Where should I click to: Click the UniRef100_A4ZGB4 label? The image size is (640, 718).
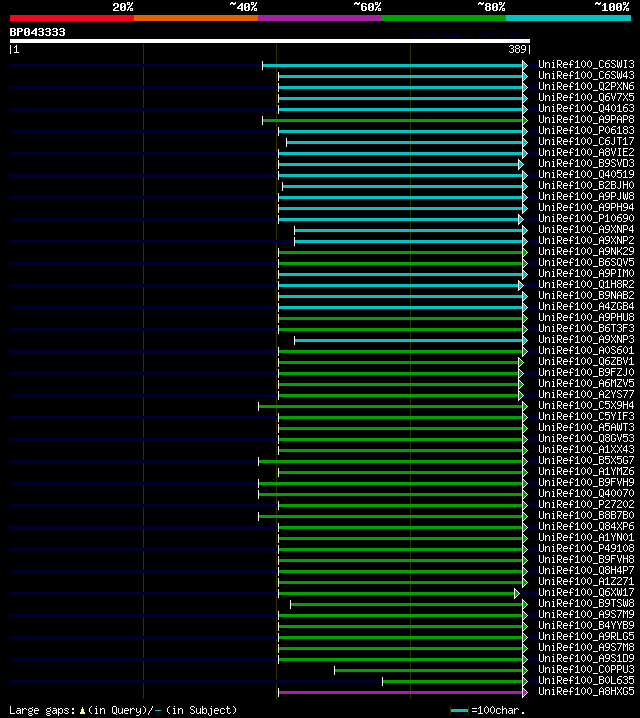[x=586, y=306]
